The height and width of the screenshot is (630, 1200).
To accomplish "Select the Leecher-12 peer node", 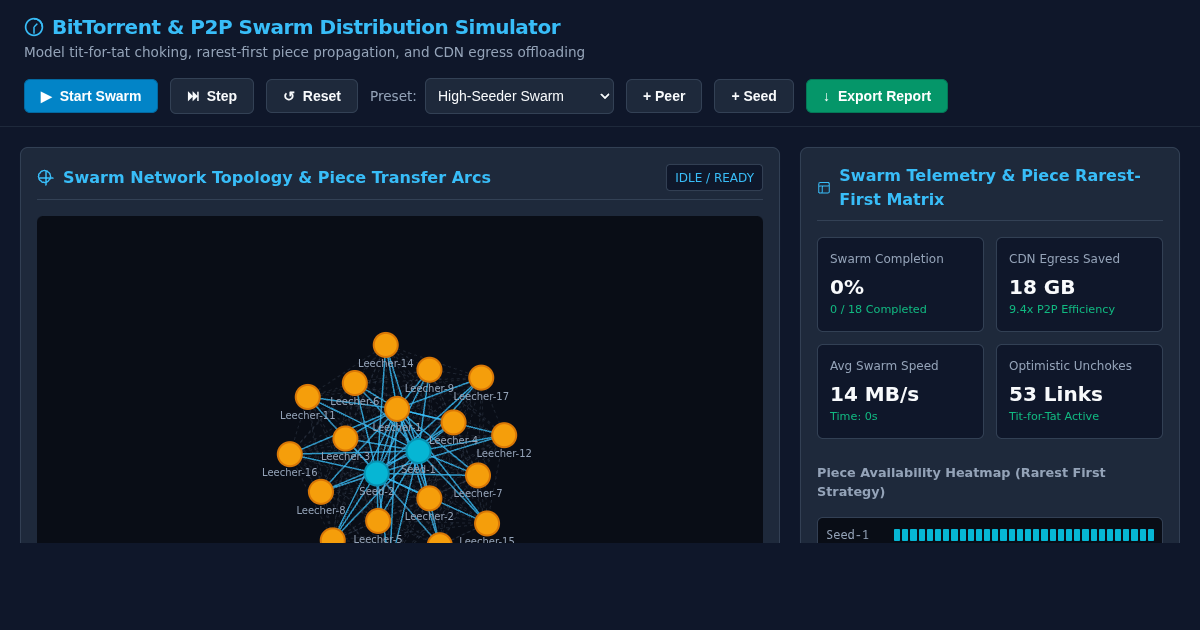I will pos(504,435).
